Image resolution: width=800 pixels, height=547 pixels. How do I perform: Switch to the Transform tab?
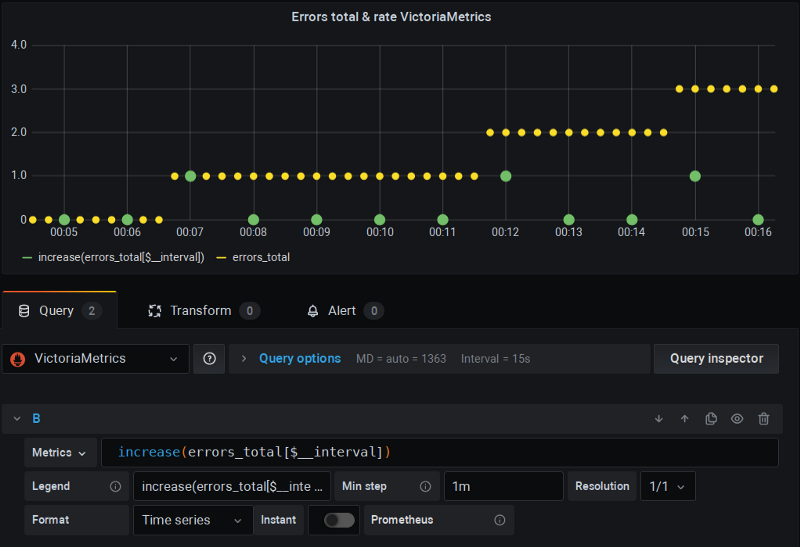203,311
